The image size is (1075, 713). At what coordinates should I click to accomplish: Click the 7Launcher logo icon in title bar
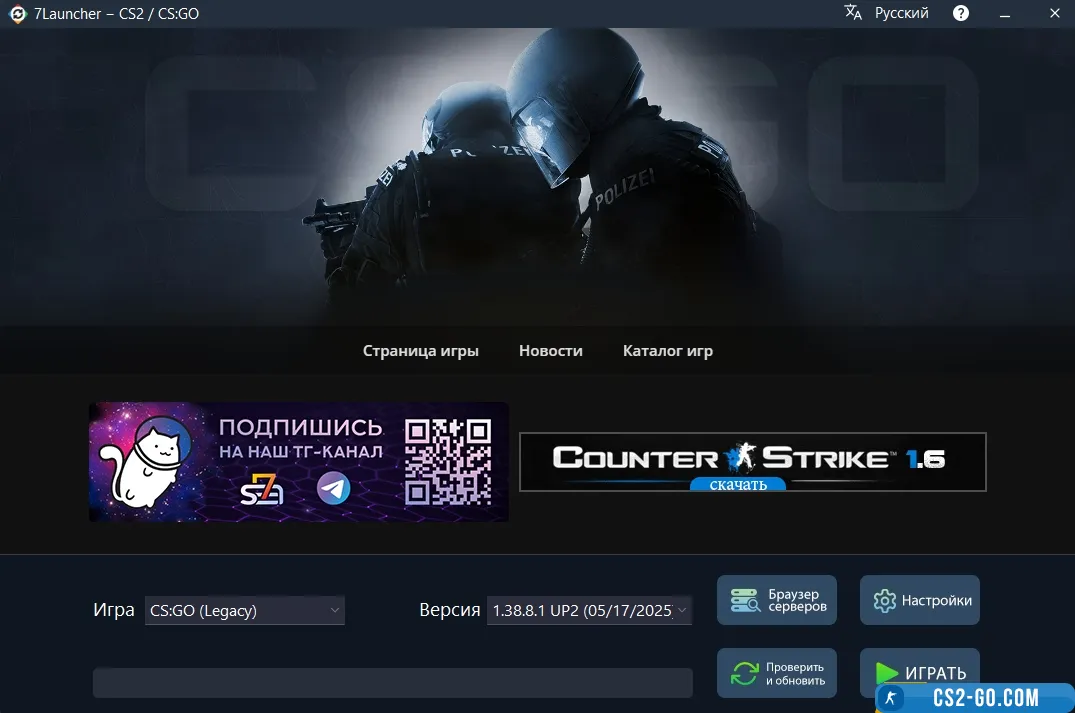coord(17,14)
